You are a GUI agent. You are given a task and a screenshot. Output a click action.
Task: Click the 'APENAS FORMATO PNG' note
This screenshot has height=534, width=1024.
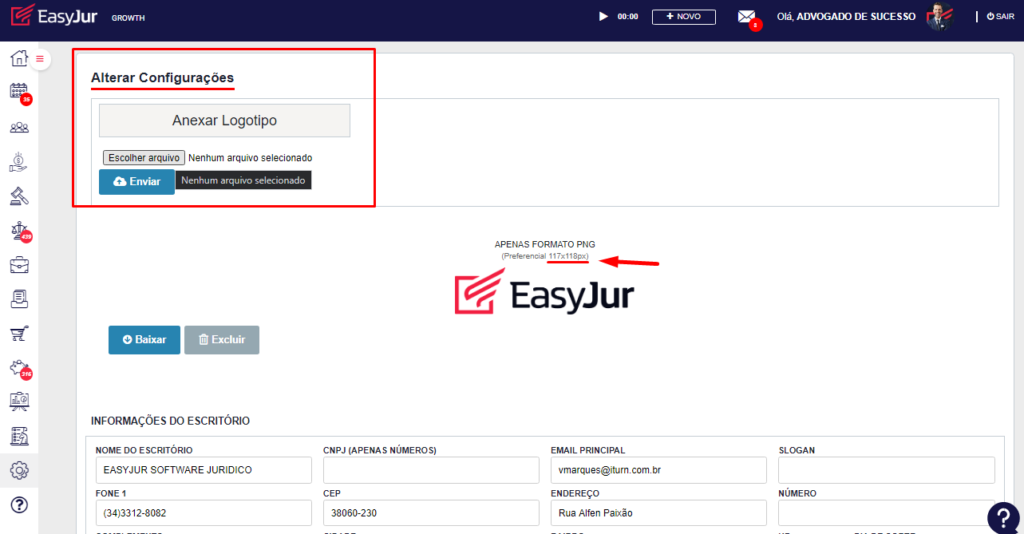(545, 244)
